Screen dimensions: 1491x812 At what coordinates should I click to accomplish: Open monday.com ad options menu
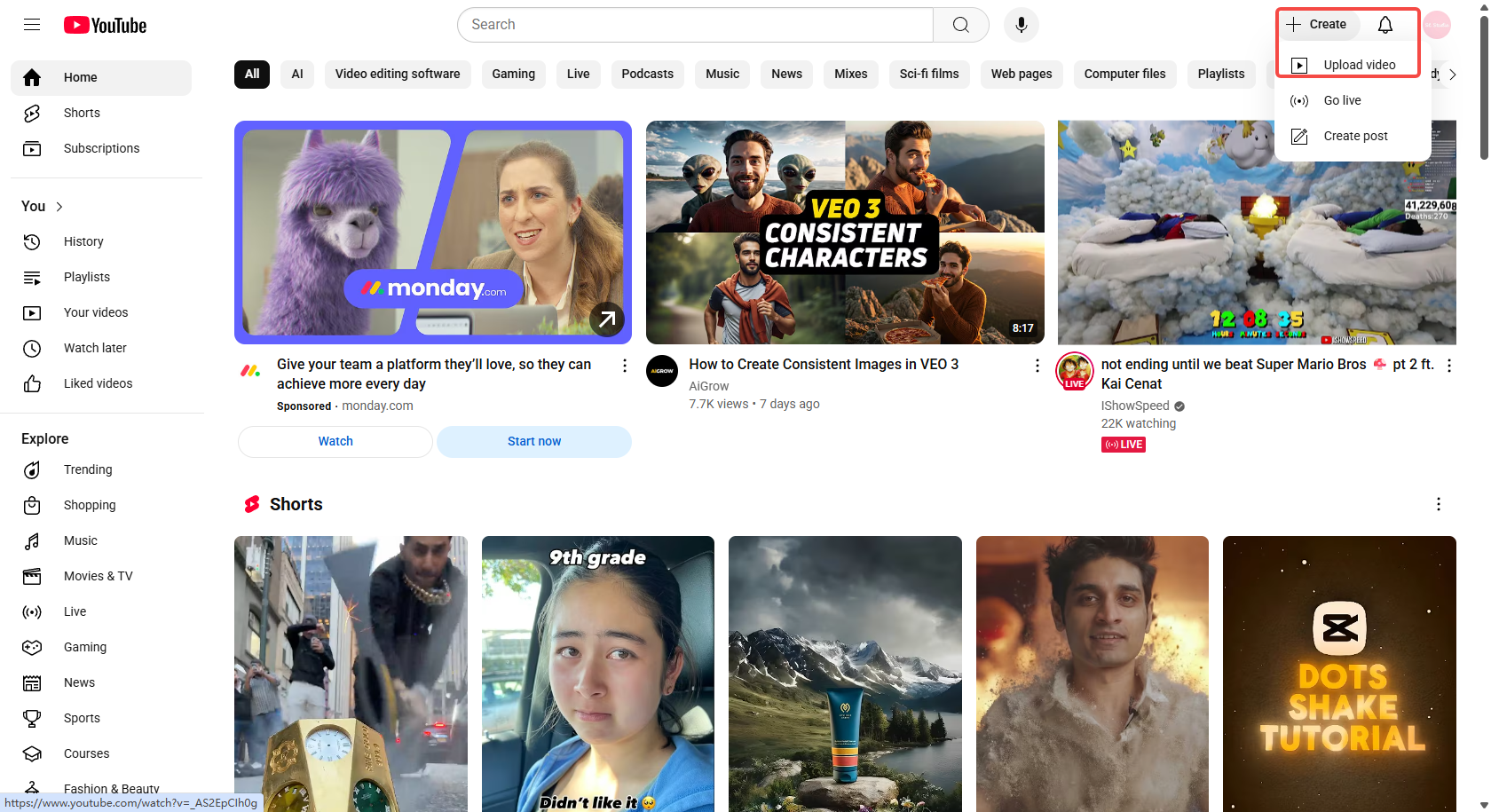pyautogui.click(x=625, y=366)
